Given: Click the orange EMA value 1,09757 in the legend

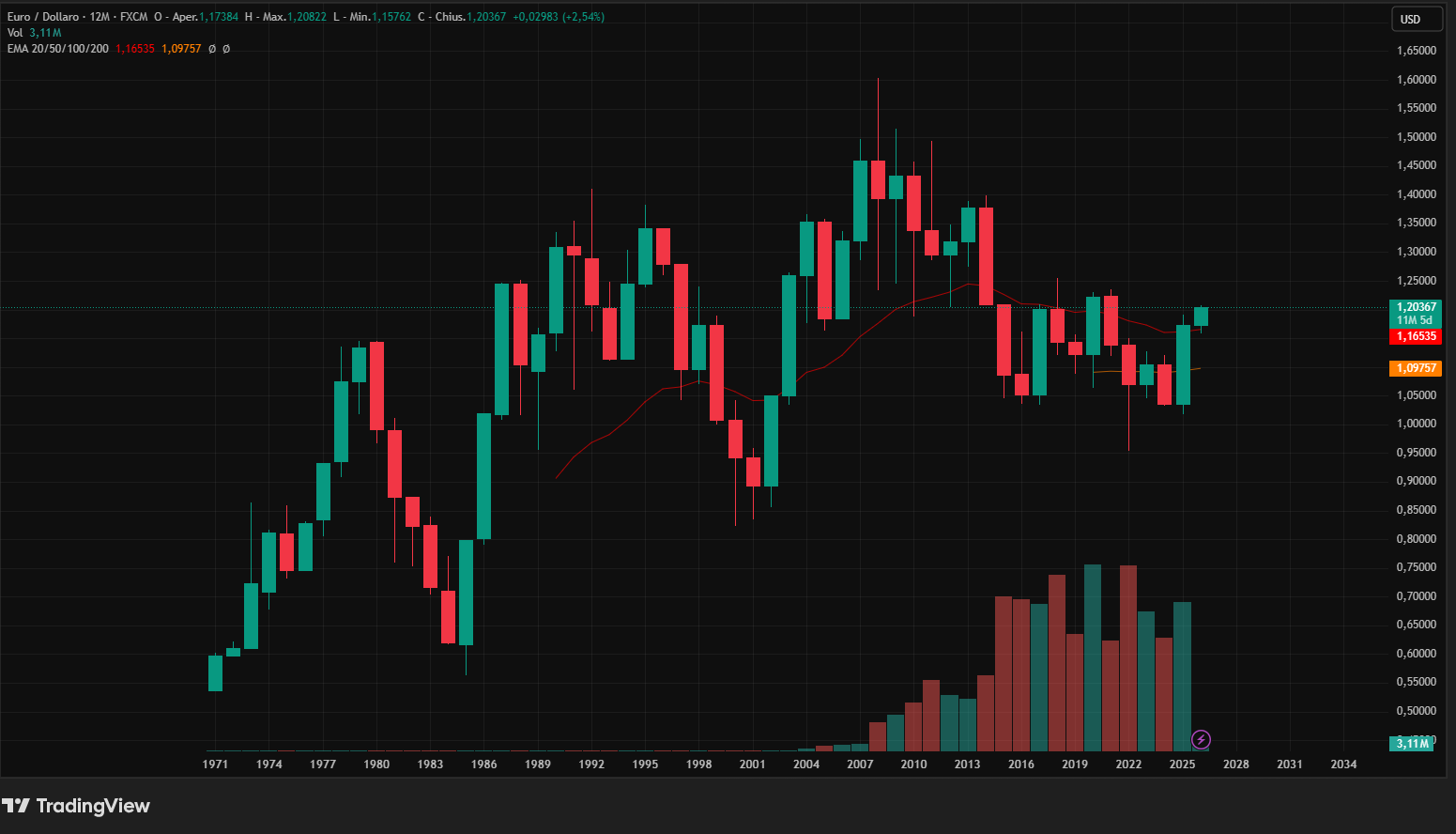Looking at the screenshot, I should pos(181,49).
